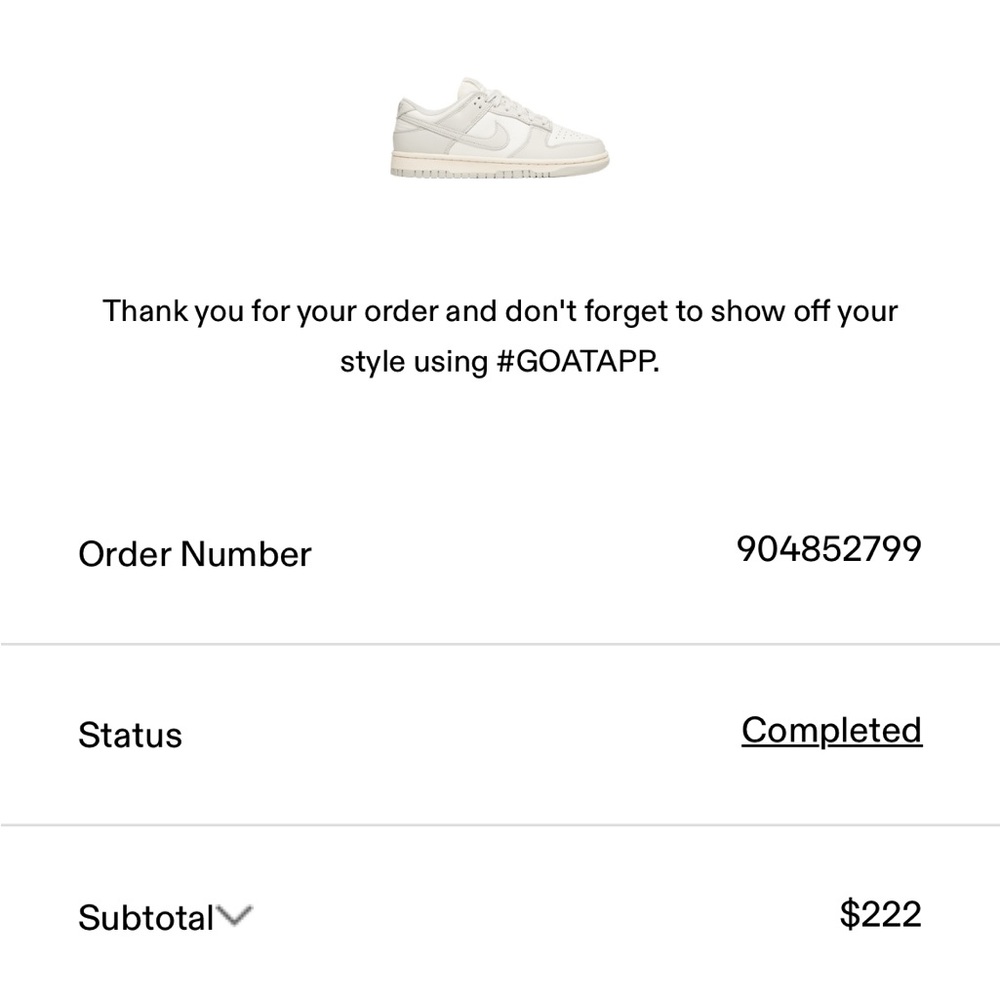The height and width of the screenshot is (1000, 1000).
Task: Click the order number 904852799
Action: 828,550
